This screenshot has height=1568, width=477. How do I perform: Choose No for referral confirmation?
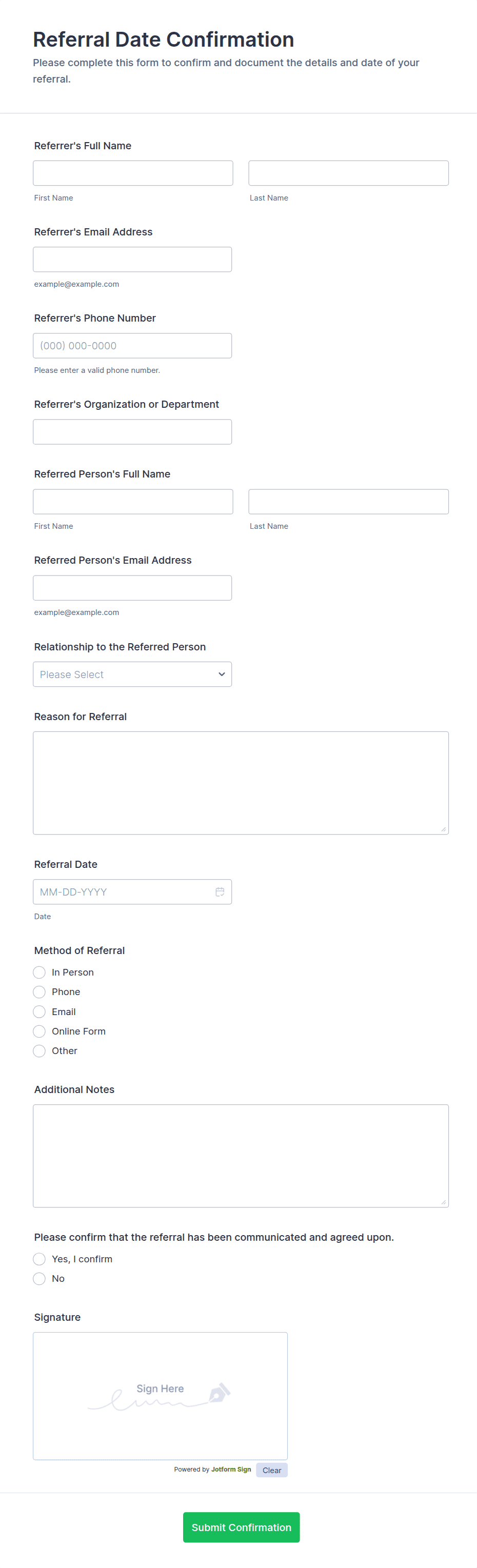39,1278
